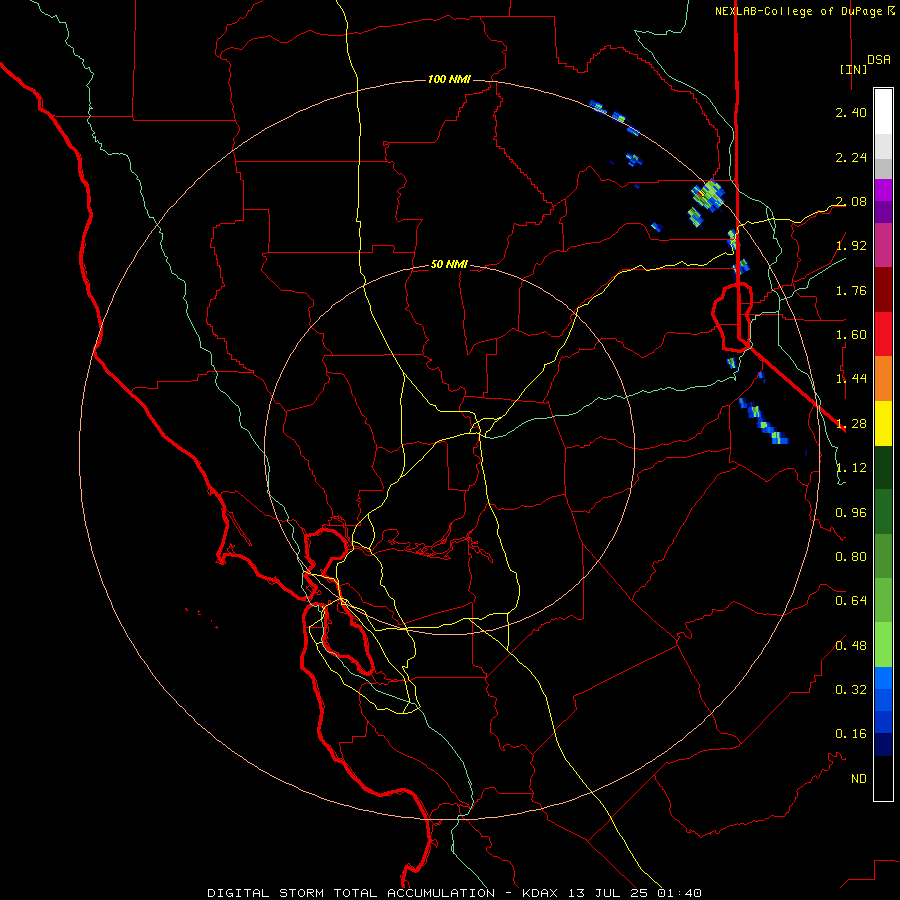The width and height of the screenshot is (900, 900).
Task: Click the 1.60 legend value
Action: [851, 335]
